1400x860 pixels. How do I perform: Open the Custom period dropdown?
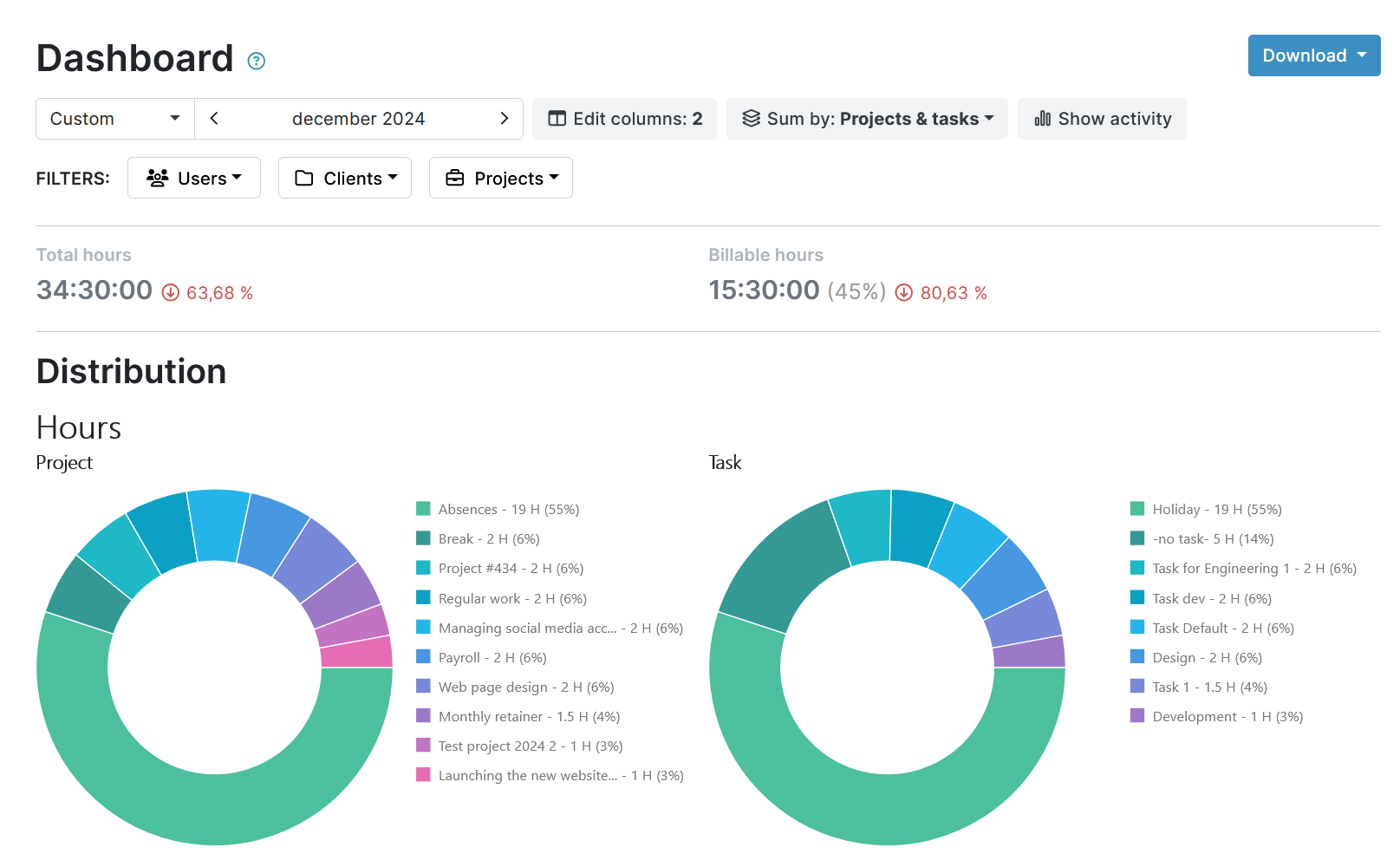click(115, 119)
